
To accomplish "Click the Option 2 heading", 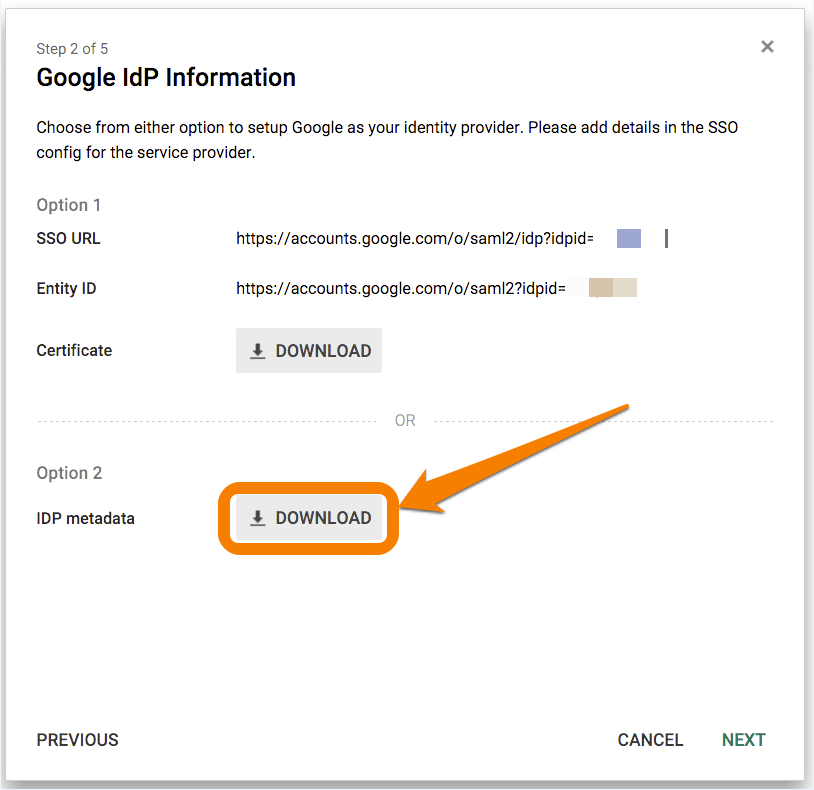I will pyautogui.click(x=69, y=473).
